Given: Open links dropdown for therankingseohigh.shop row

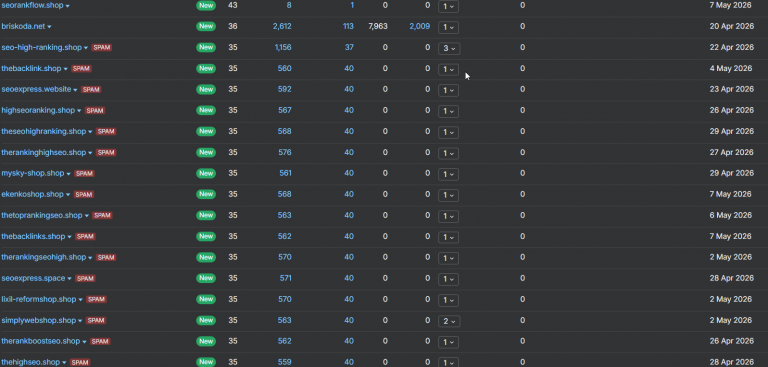Looking at the screenshot, I should (448, 258).
